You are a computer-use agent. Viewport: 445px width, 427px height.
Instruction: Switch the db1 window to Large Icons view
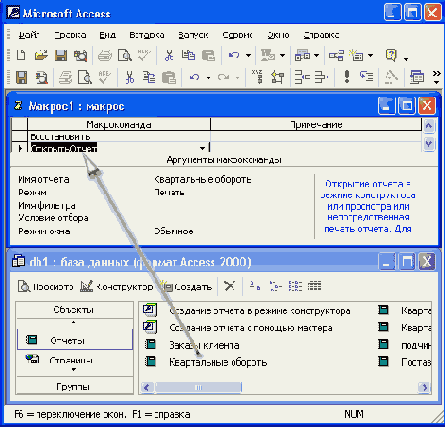[255, 286]
